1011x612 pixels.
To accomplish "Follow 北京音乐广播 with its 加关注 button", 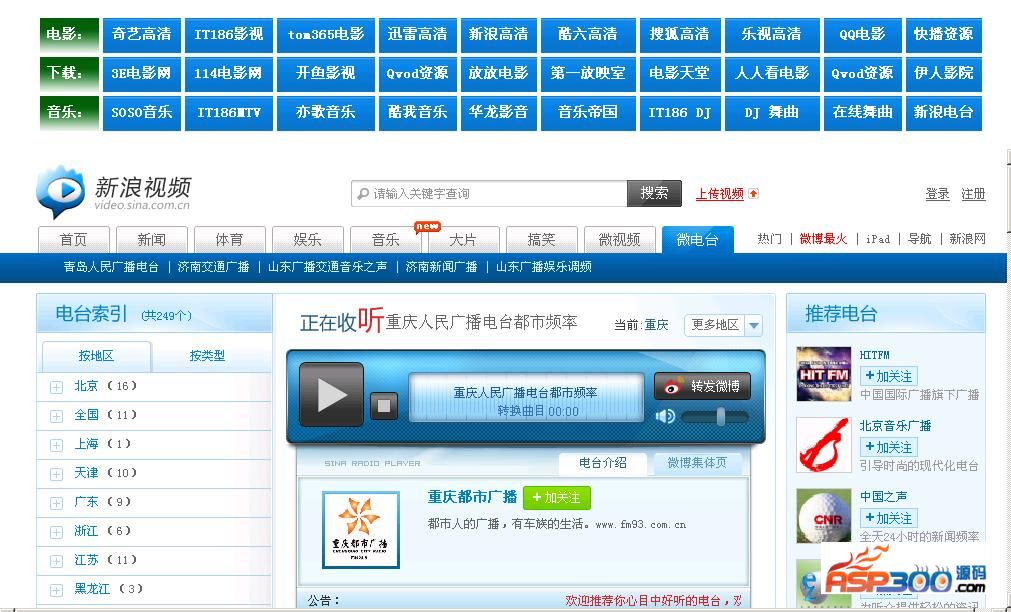I will (888, 447).
